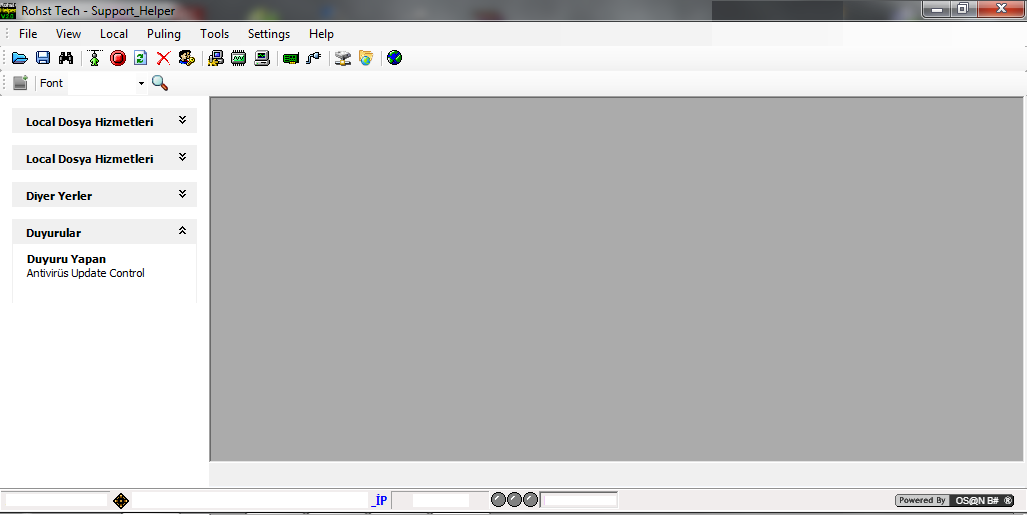Expand the topmost Local Dosya Hizmetleri panel
This screenshot has height=515, width=1027.
[183, 120]
